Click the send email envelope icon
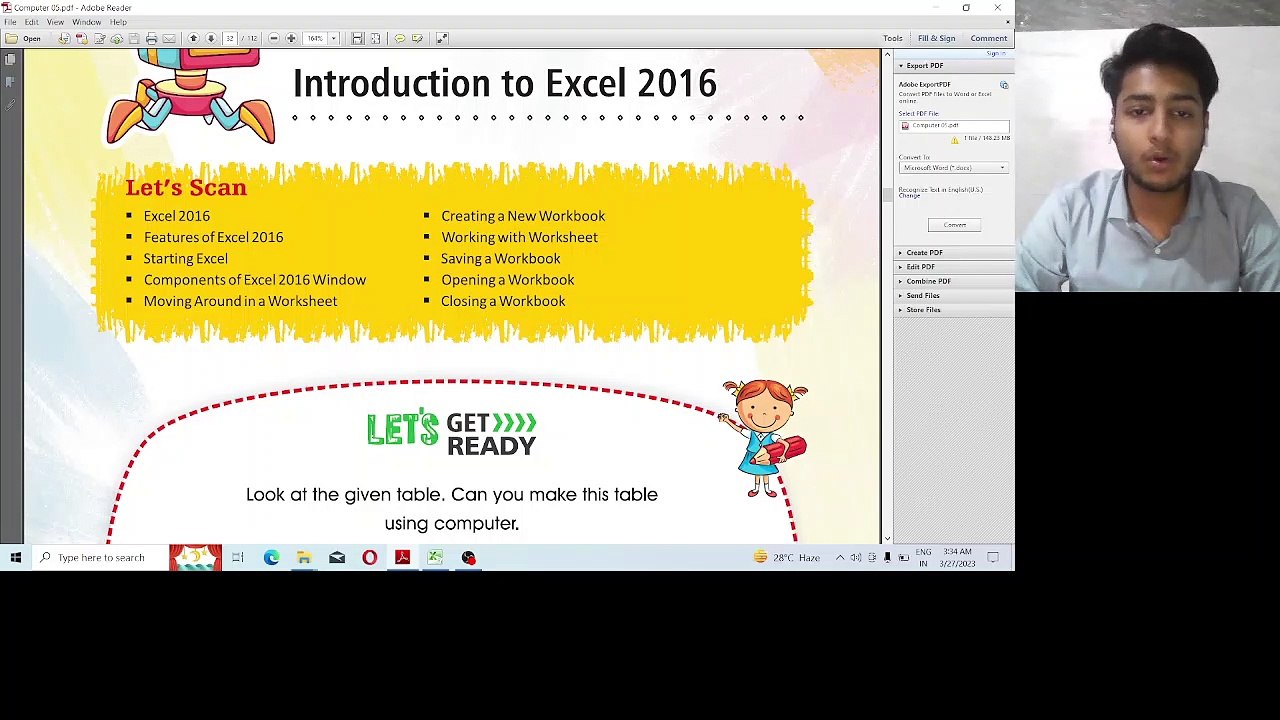 [169, 38]
